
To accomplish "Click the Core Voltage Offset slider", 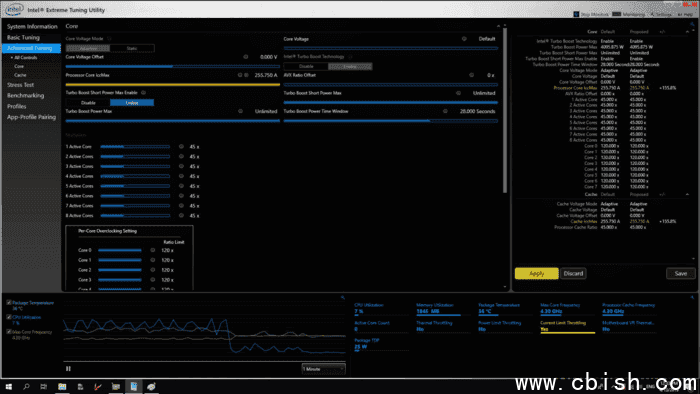I will click(172, 66).
